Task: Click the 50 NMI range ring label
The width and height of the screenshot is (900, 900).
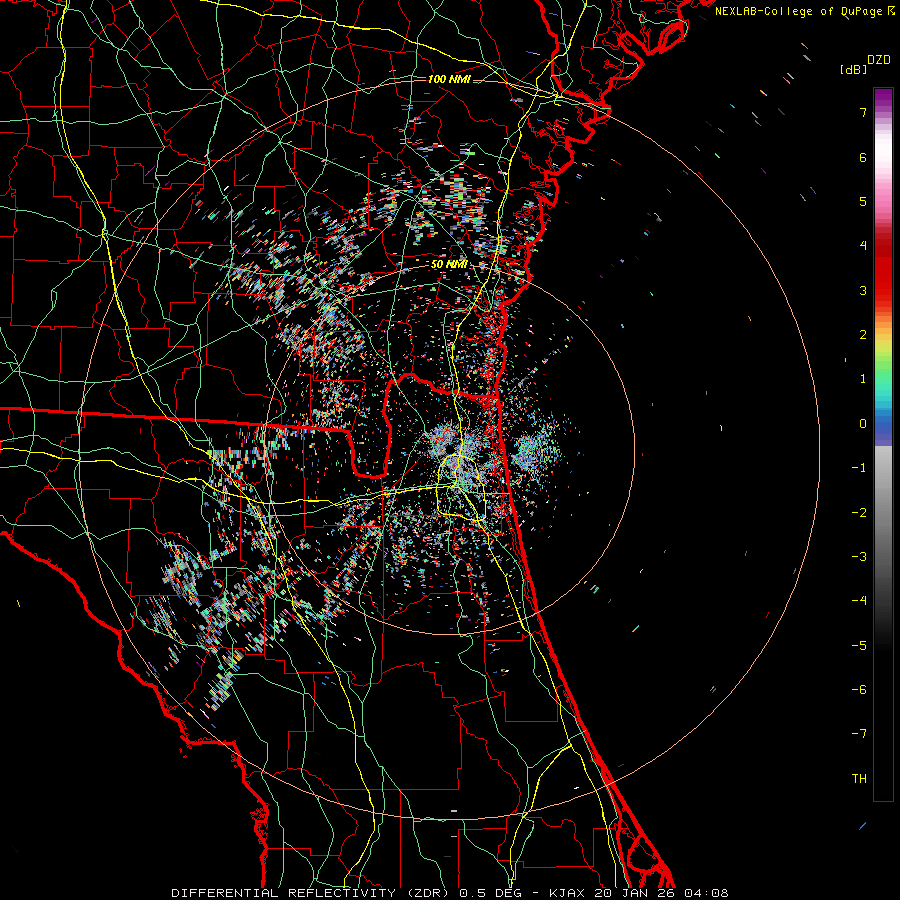Action: (449, 264)
